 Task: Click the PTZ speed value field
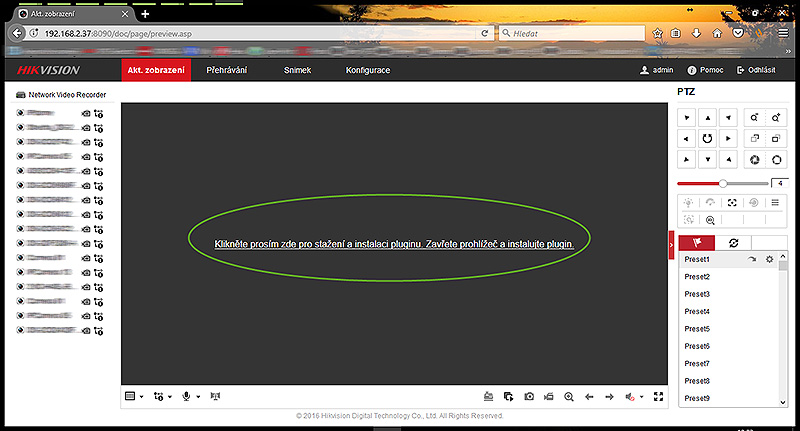pyautogui.click(x=780, y=183)
